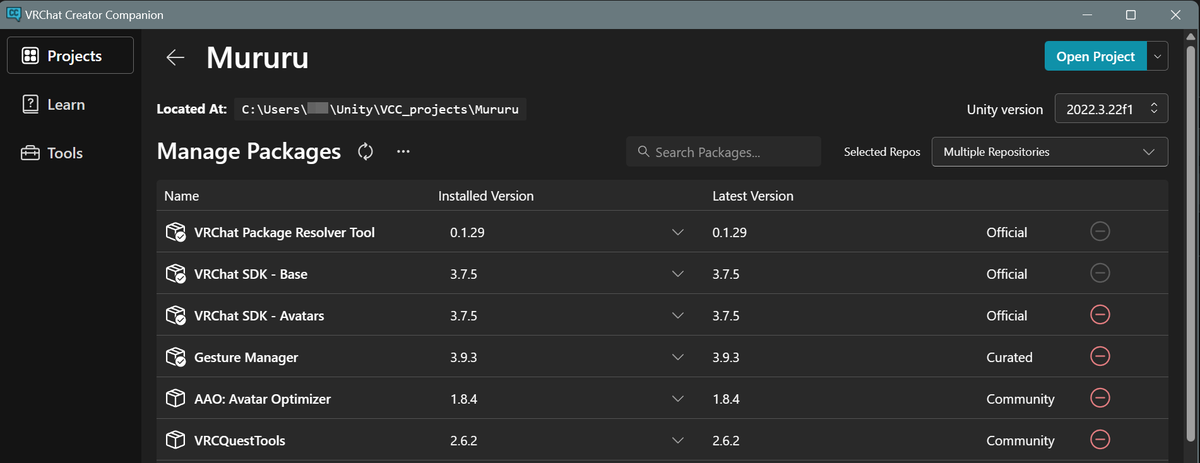The height and width of the screenshot is (463, 1200).
Task: Open the three-dots Manage Packages menu
Action: click(x=403, y=152)
